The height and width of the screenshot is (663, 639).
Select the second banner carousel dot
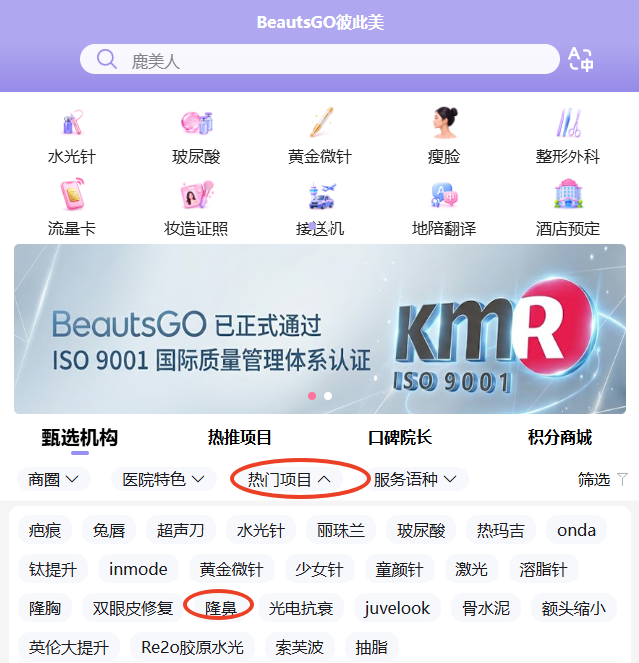coord(328,396)
